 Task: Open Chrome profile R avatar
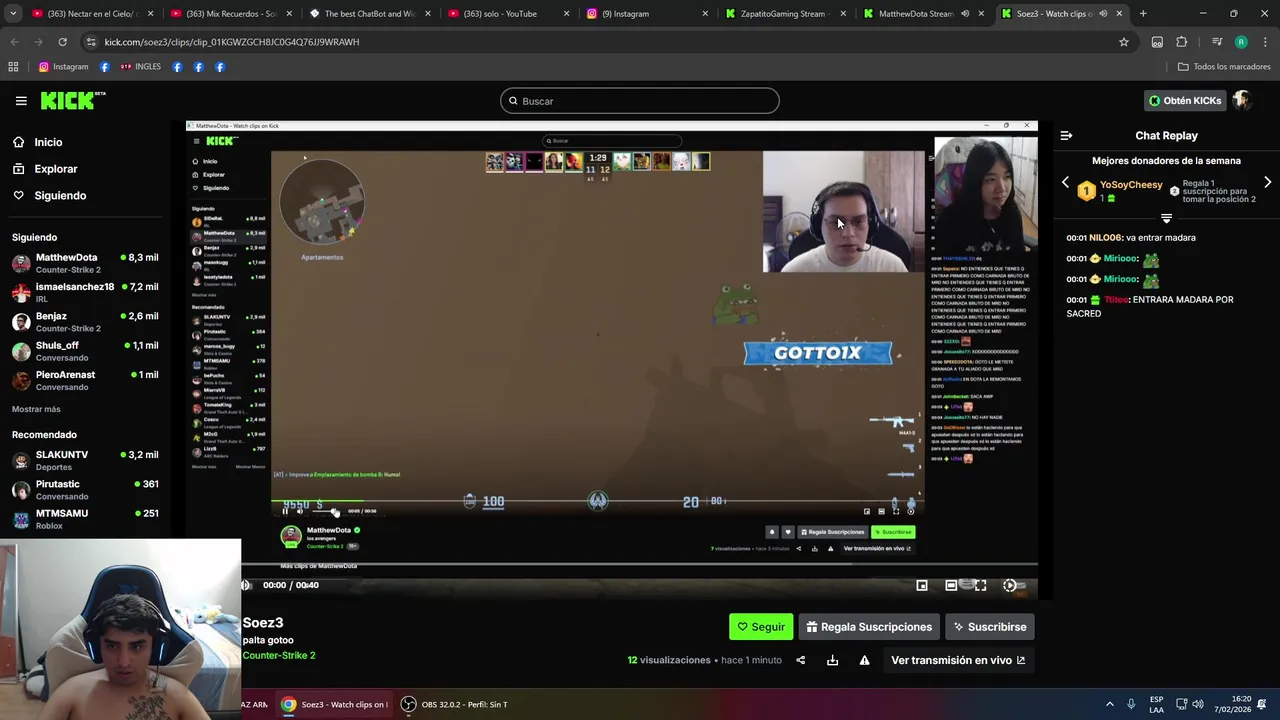pos(1241,42)
